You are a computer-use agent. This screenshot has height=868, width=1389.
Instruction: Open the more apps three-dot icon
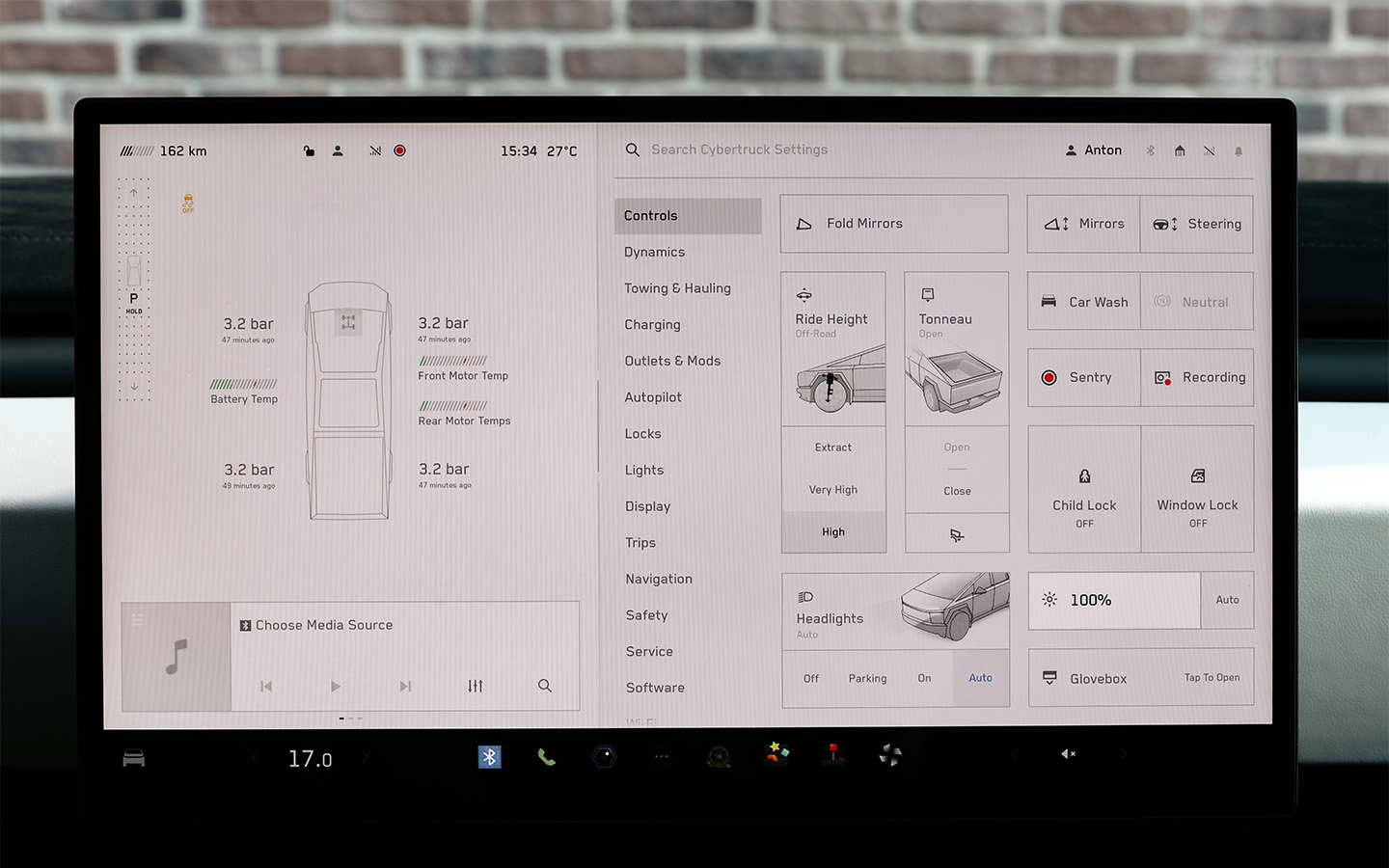(x=662, y=757)
